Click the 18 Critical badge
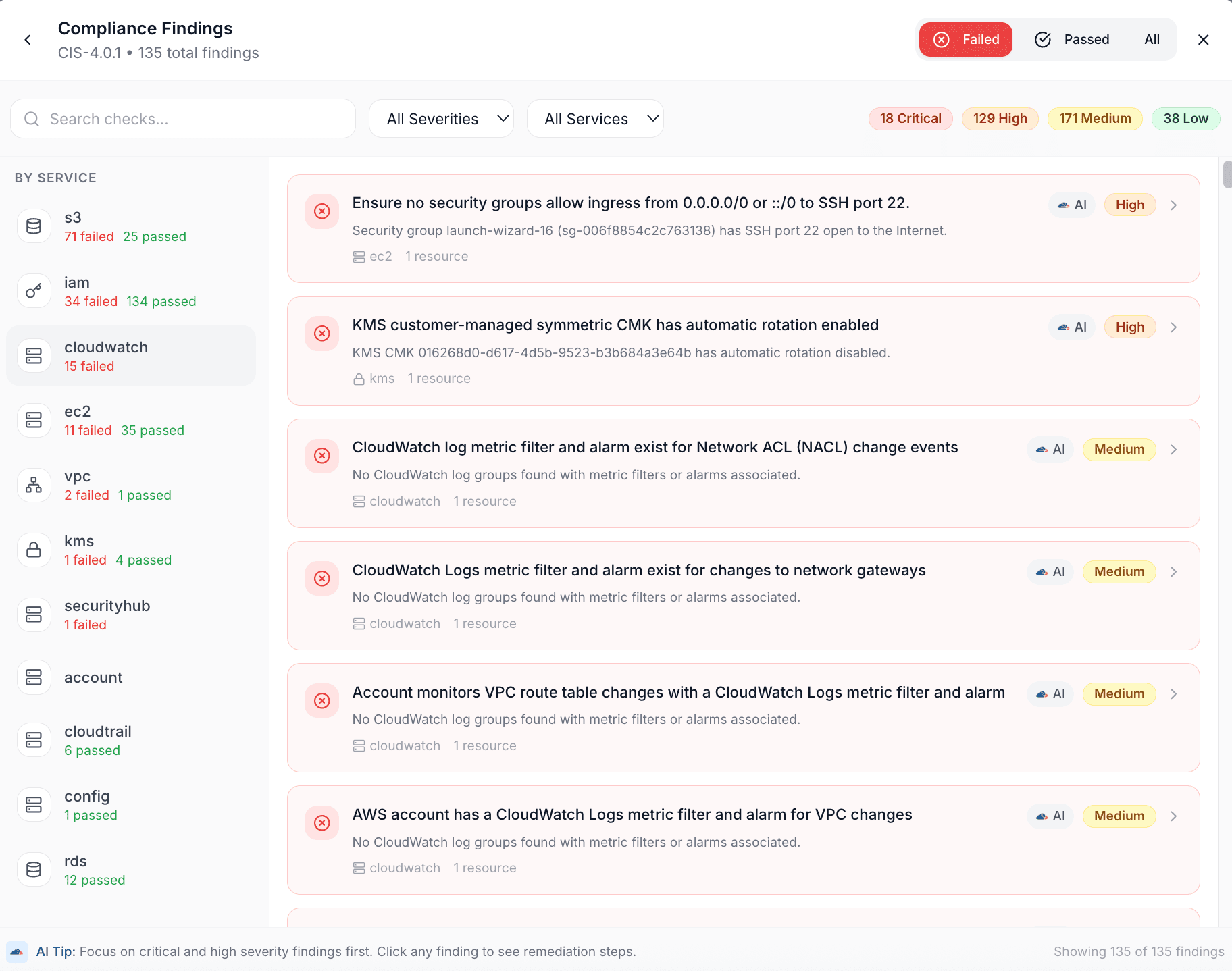Screen dimensions: 1232x971 tap(910, 118)
